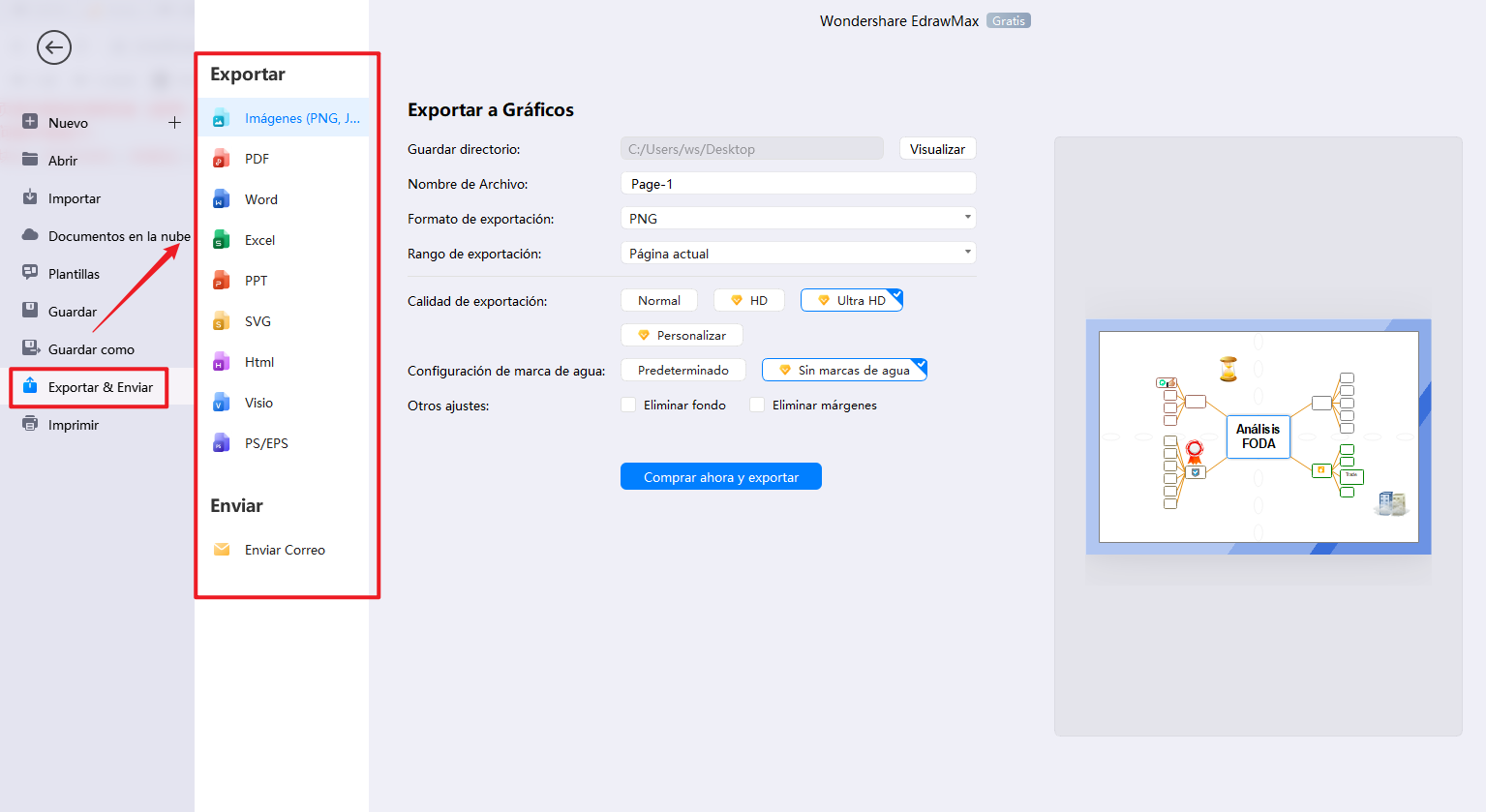
Task: Switch to Imágenes (PNG) export tab
Action: point(287,117)
